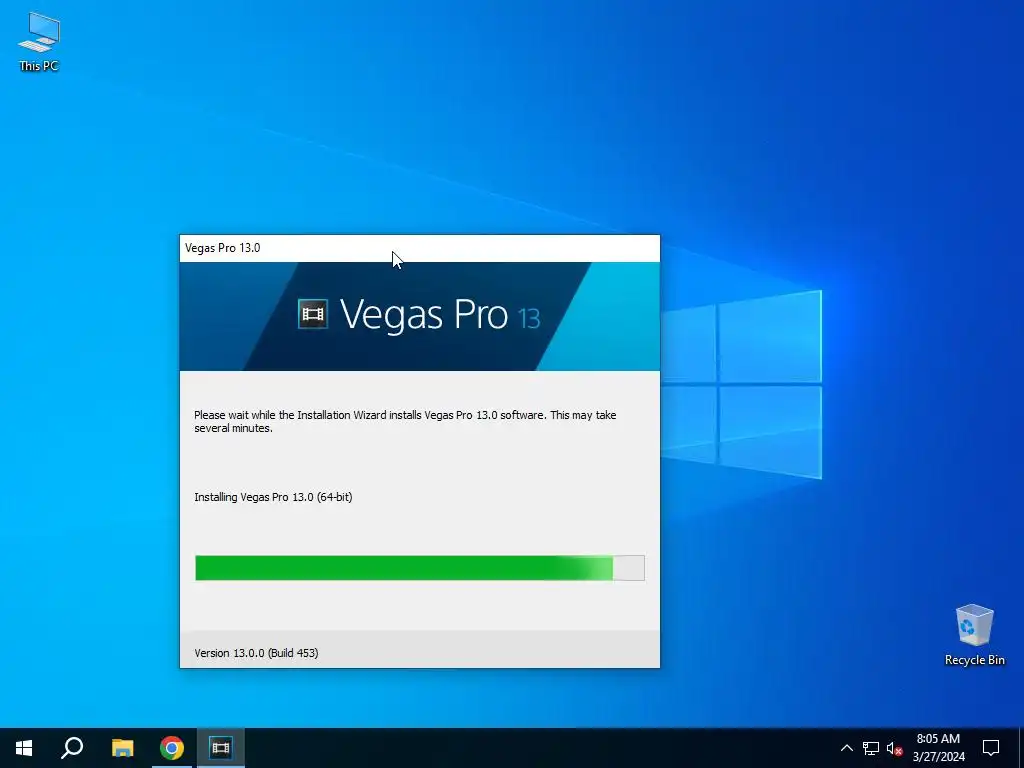Click the 'Please wait while the Installation Wizard' message
The width and height of the screenshot is (1024, 768).
pyautogui.click(x=405, y=421)
